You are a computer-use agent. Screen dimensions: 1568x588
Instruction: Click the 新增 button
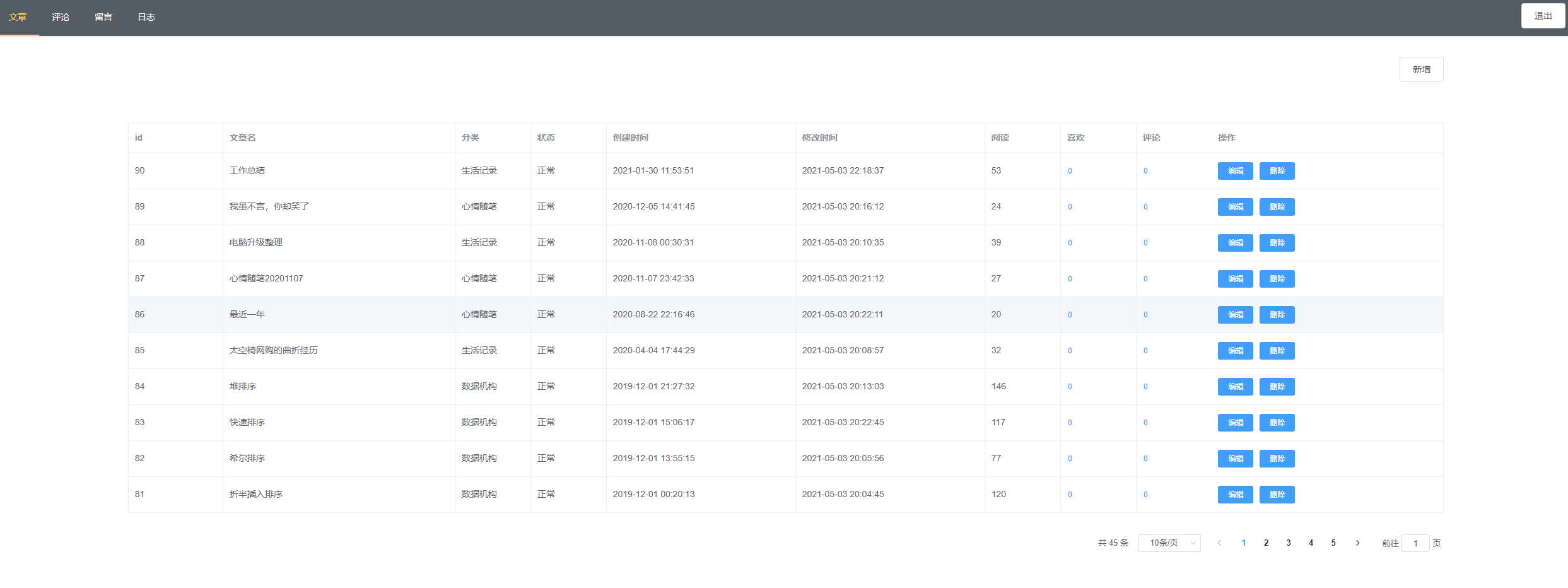coord(1421,69)
